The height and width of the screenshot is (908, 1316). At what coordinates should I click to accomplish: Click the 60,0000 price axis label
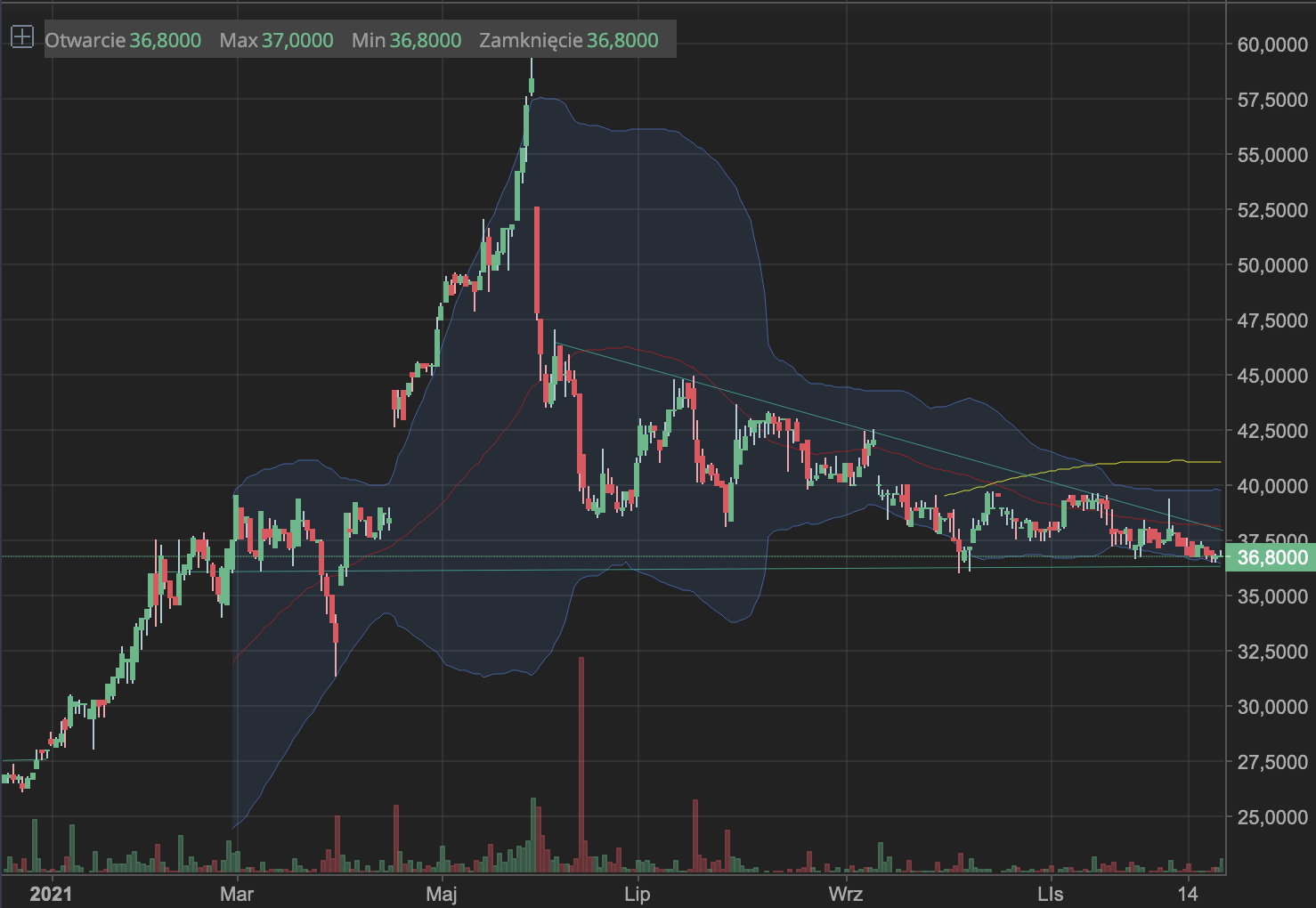[x=1272, y=45]
